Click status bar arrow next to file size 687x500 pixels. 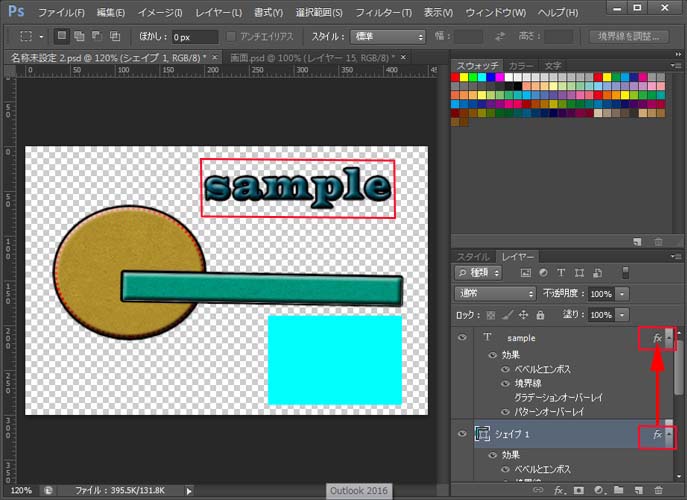tap(189, 491)
